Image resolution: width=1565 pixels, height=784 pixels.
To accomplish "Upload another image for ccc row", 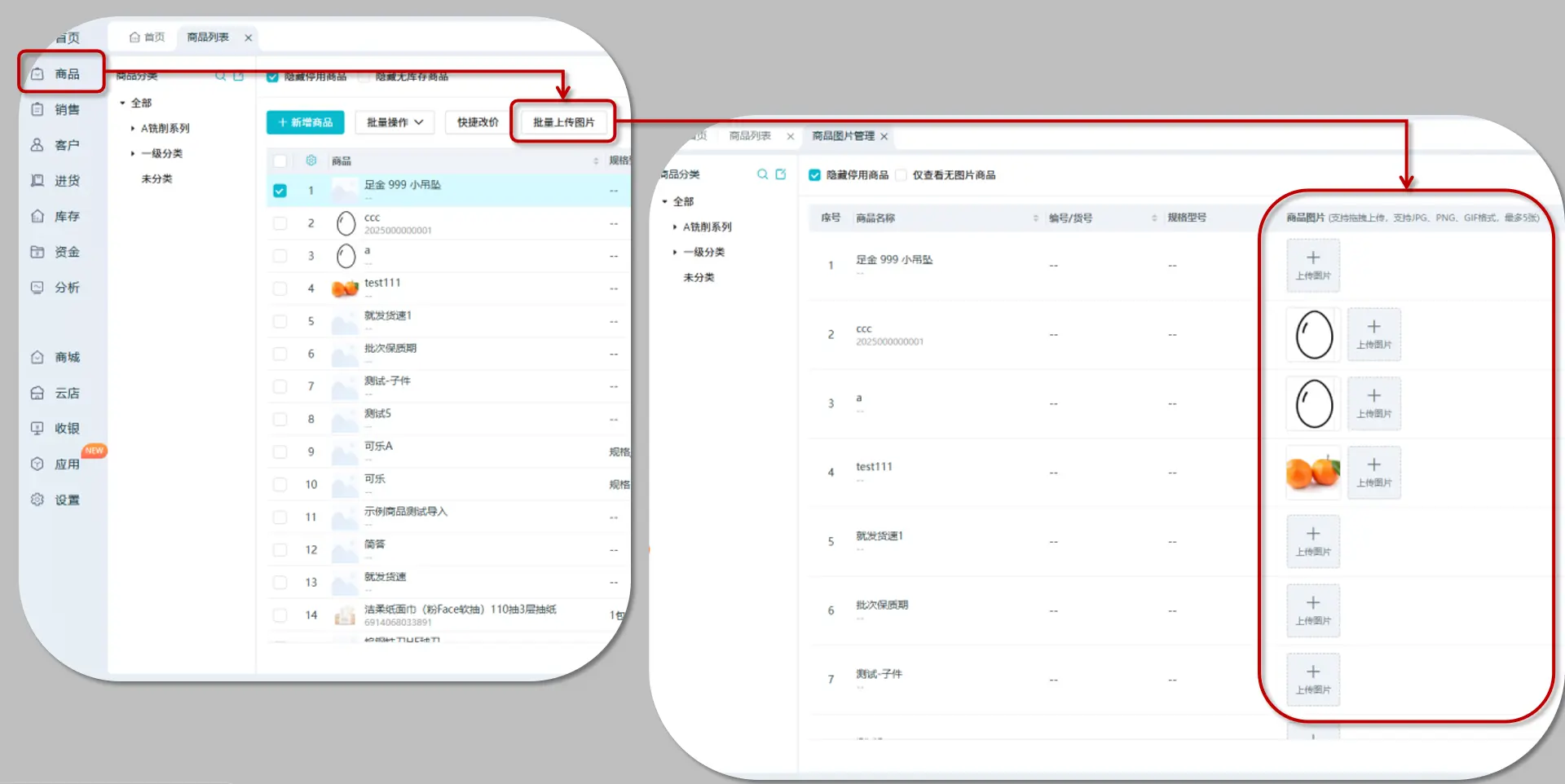I will 1374,335.
